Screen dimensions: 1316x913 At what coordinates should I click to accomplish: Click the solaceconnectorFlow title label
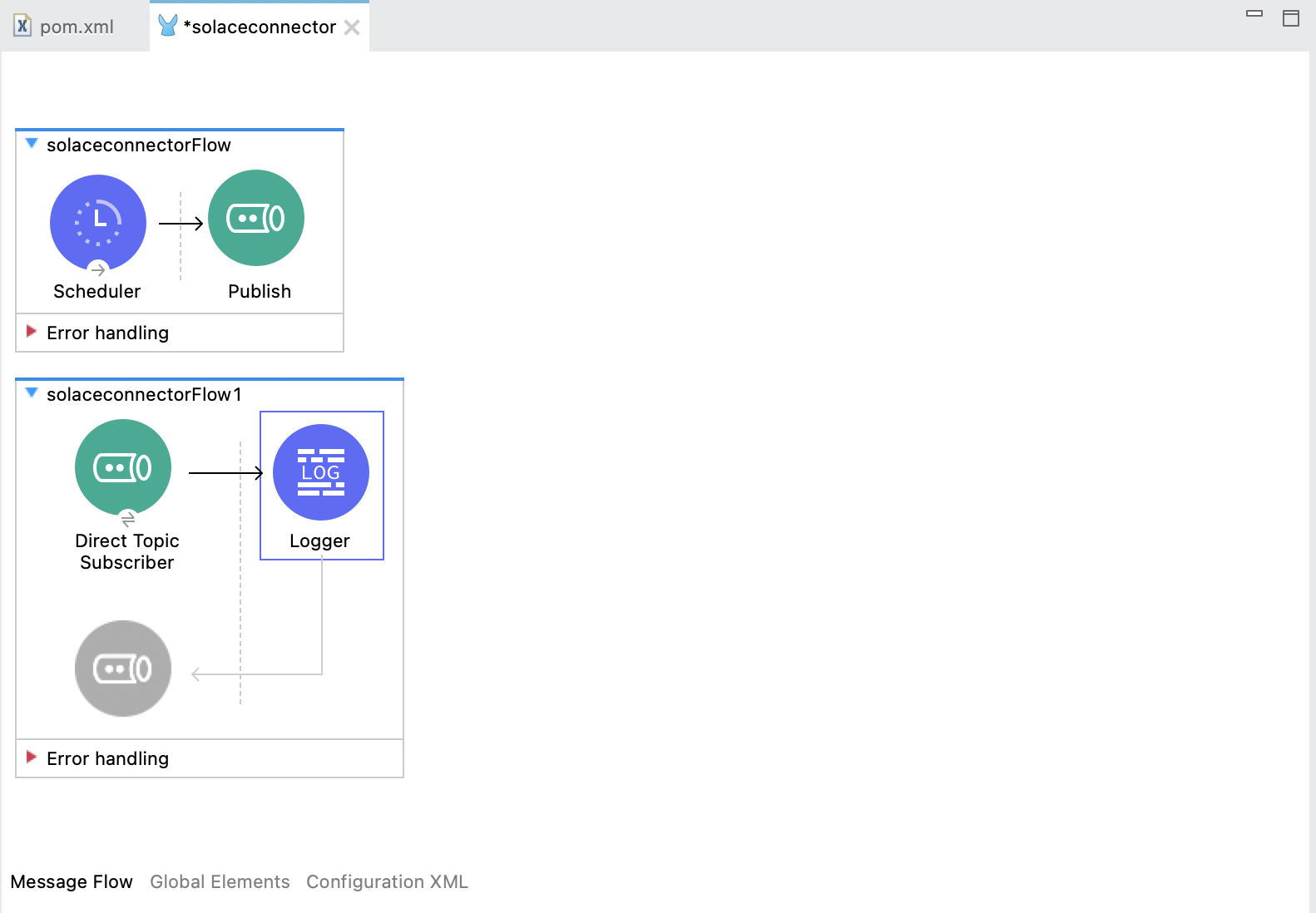138,145
